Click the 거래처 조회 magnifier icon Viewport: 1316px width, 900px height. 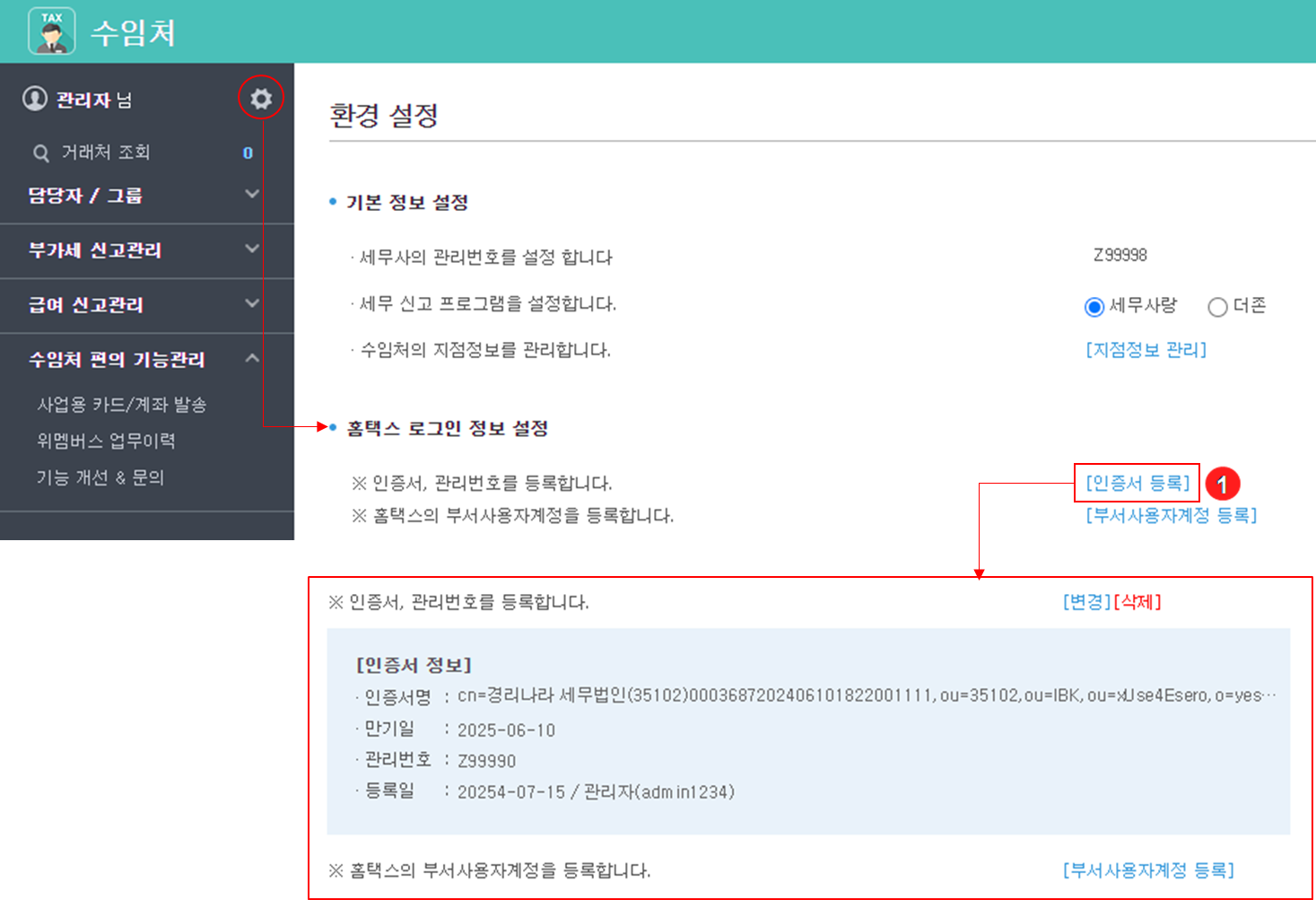click(x=41, y=153)
